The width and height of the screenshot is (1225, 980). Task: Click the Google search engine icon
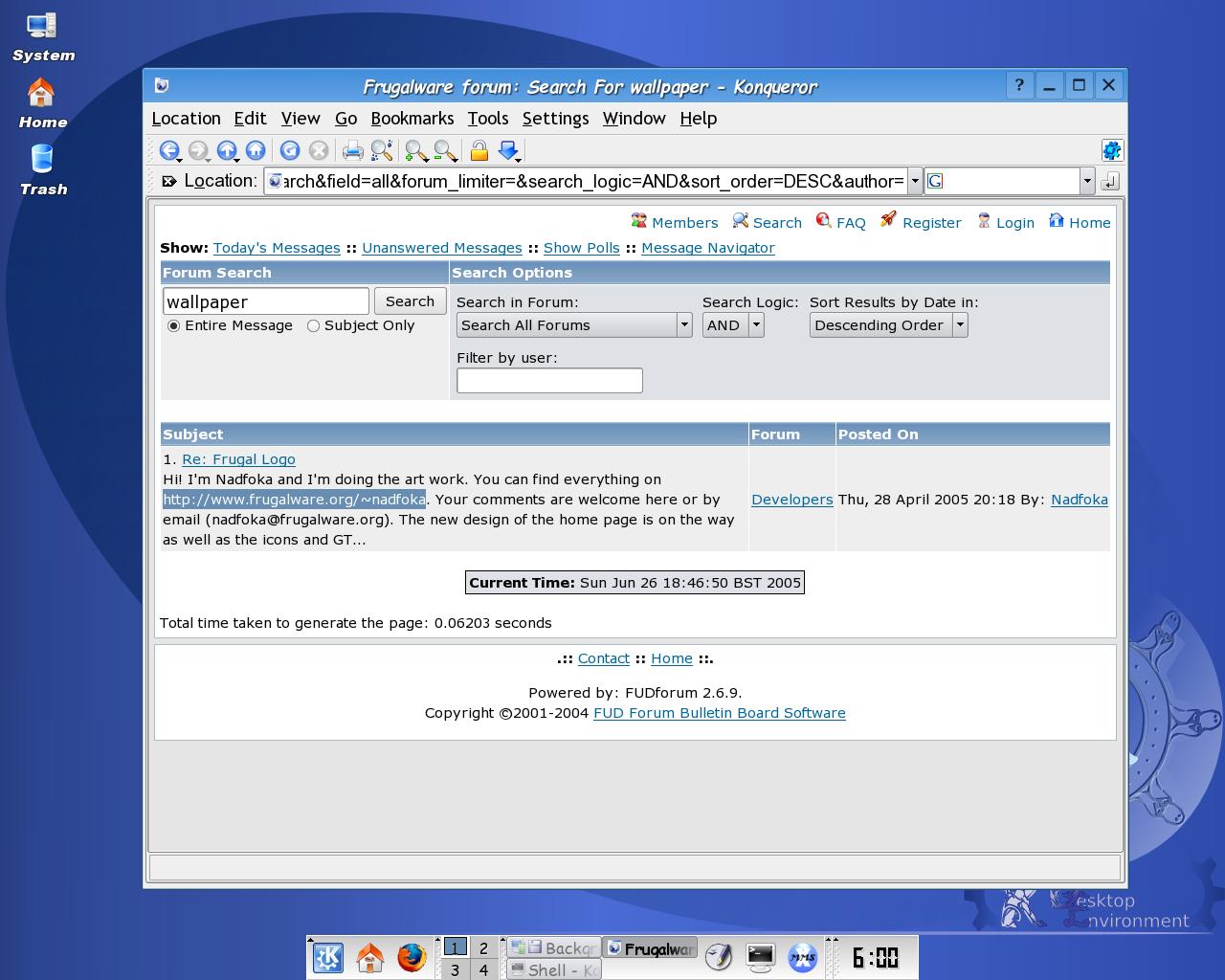click(935, 181)
